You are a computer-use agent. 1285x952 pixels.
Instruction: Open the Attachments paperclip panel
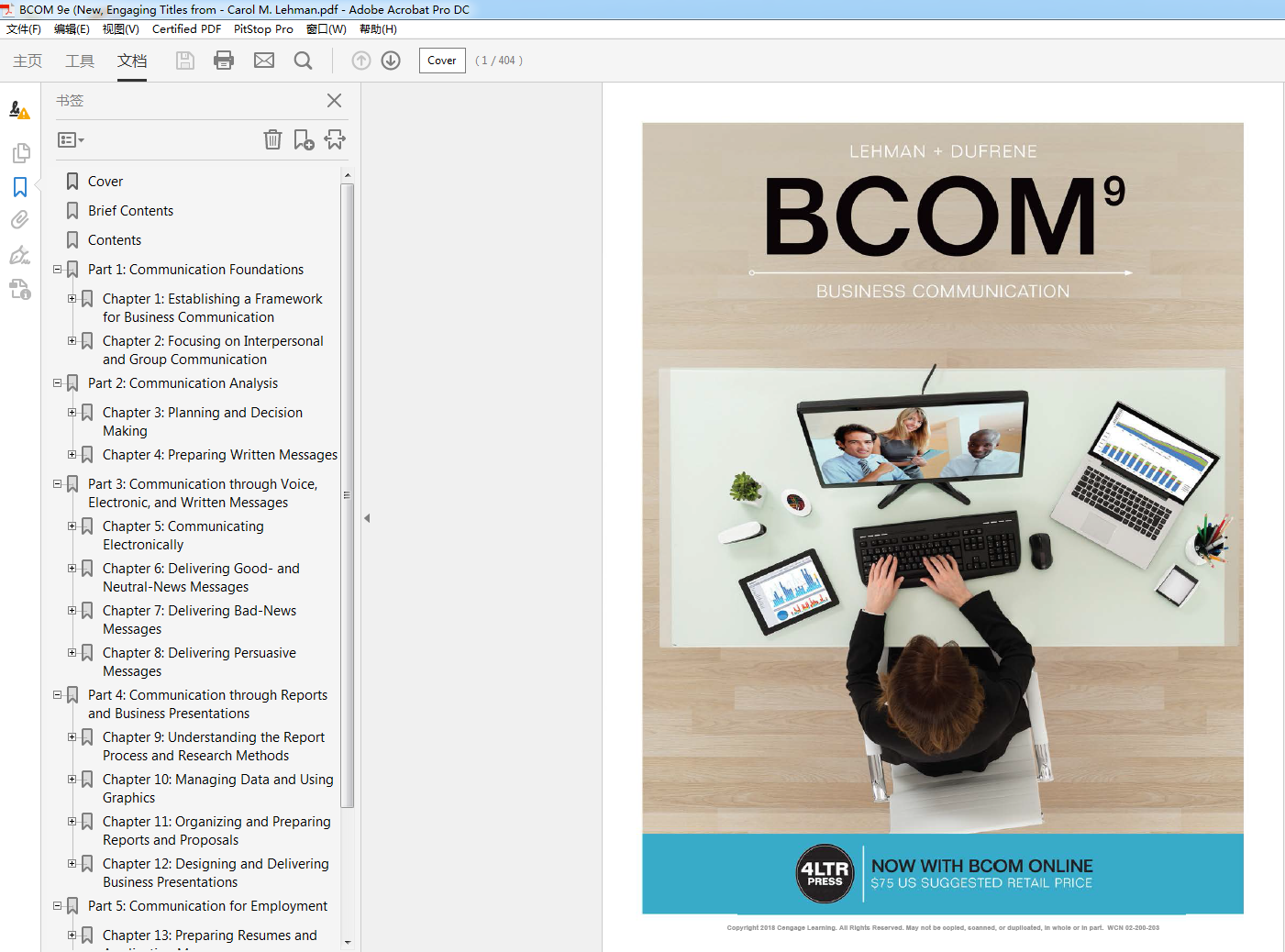tap(20, 220)
